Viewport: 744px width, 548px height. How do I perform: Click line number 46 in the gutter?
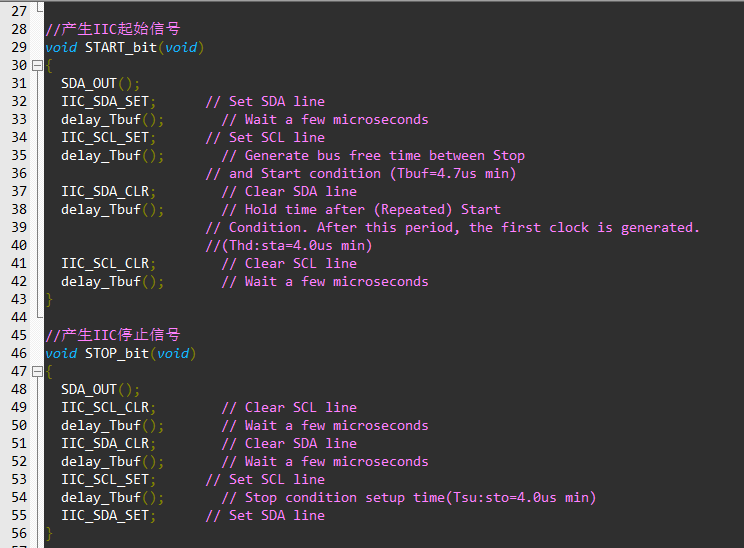[x=19, y=353]
